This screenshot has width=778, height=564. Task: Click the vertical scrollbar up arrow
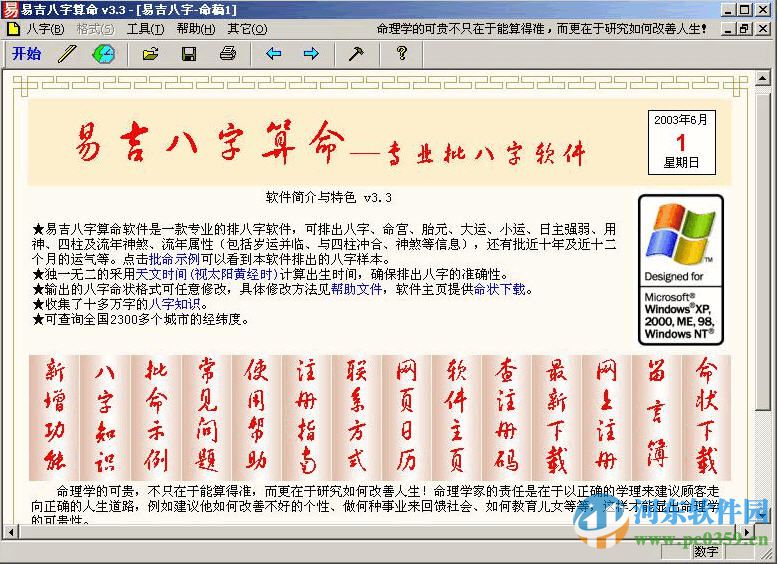pyautogui.click(x=762, y=78)
